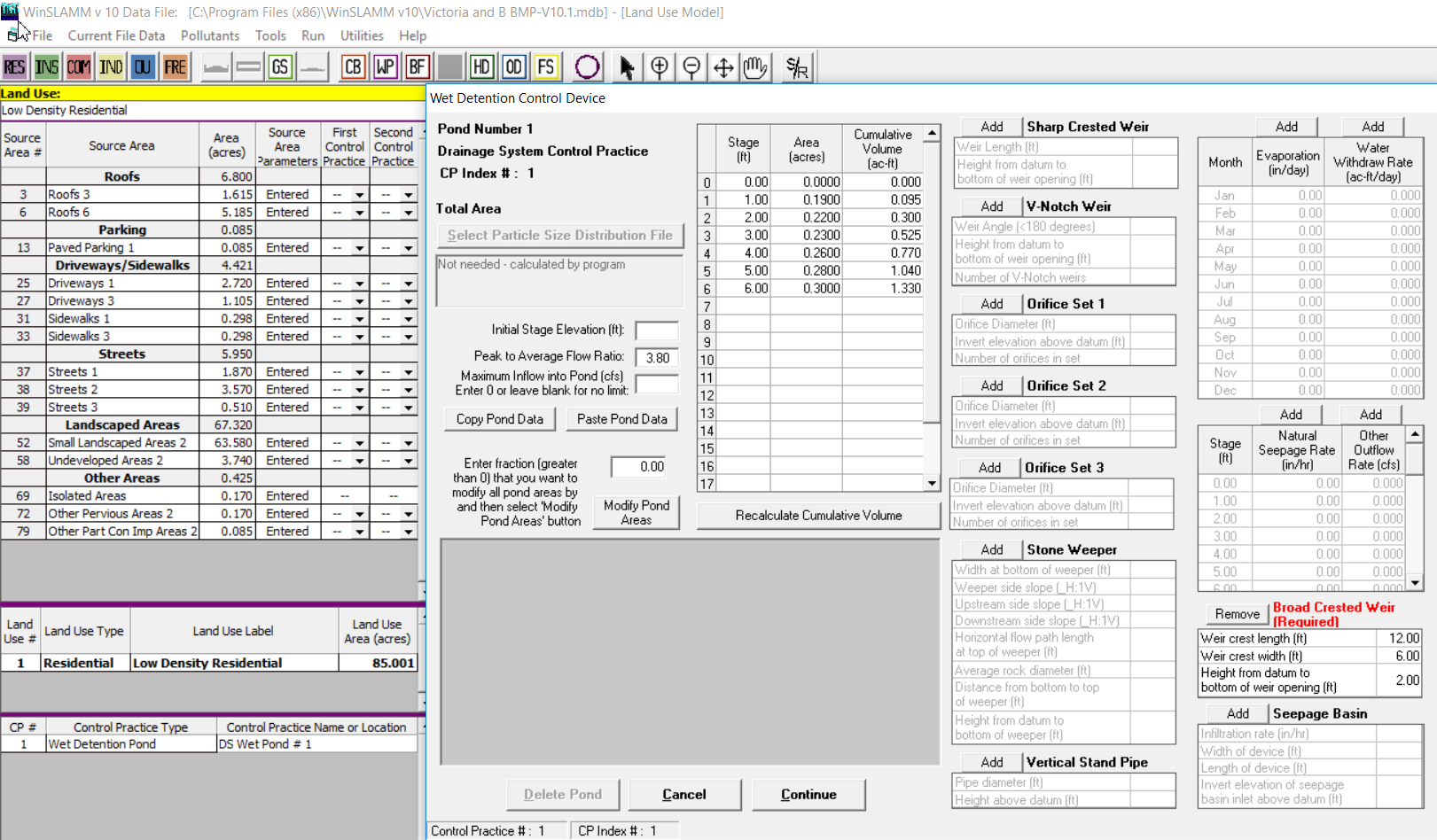Screen dimensions: 1437x840
Task: Select the FRE freeway land use tool
Action: (x=176, y=66)
